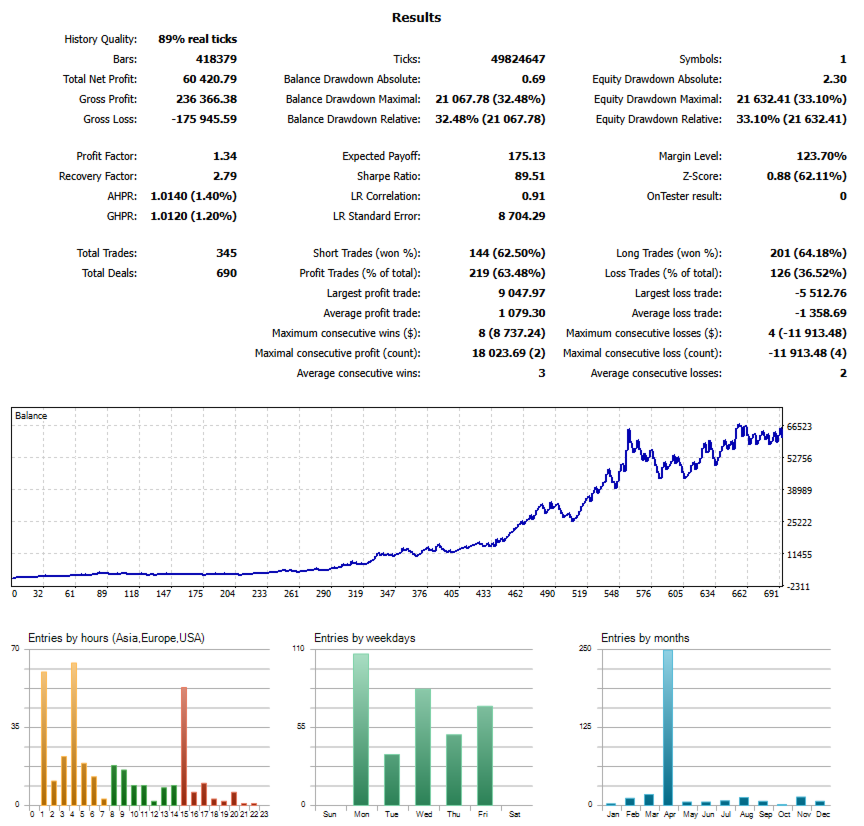This screenshot has width=864, height=826.
Task: Click the orange hour 4 bar
Action: (74, 733)
